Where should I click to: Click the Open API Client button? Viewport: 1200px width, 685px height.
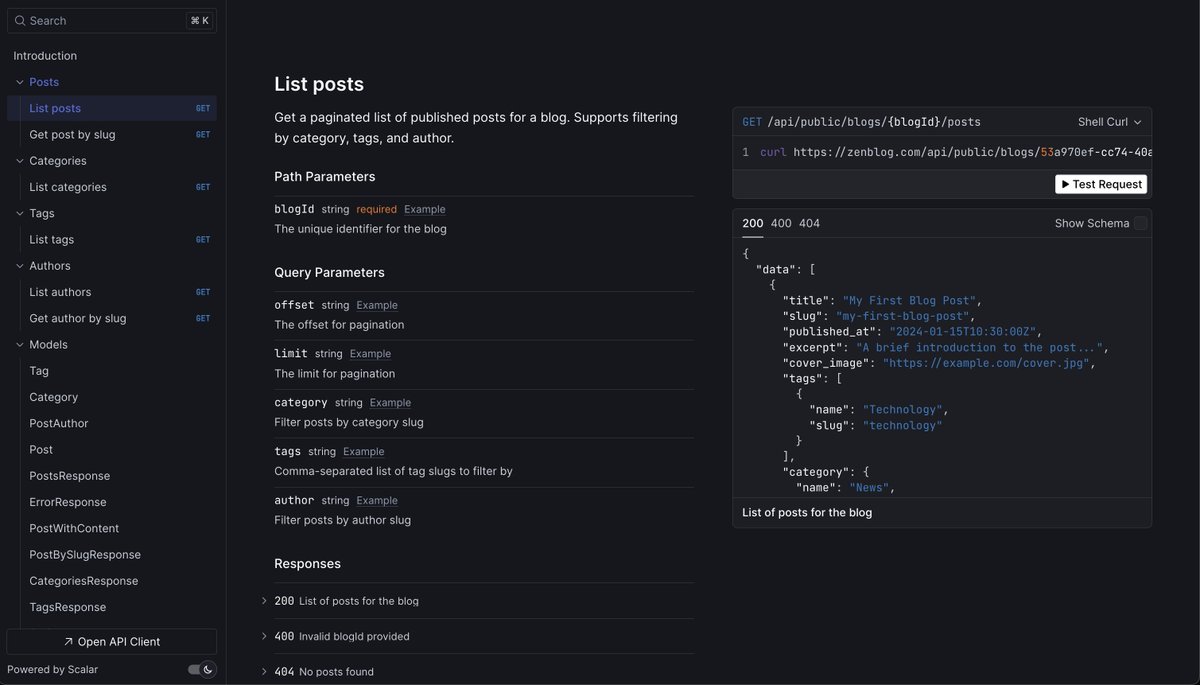(111, 642)
